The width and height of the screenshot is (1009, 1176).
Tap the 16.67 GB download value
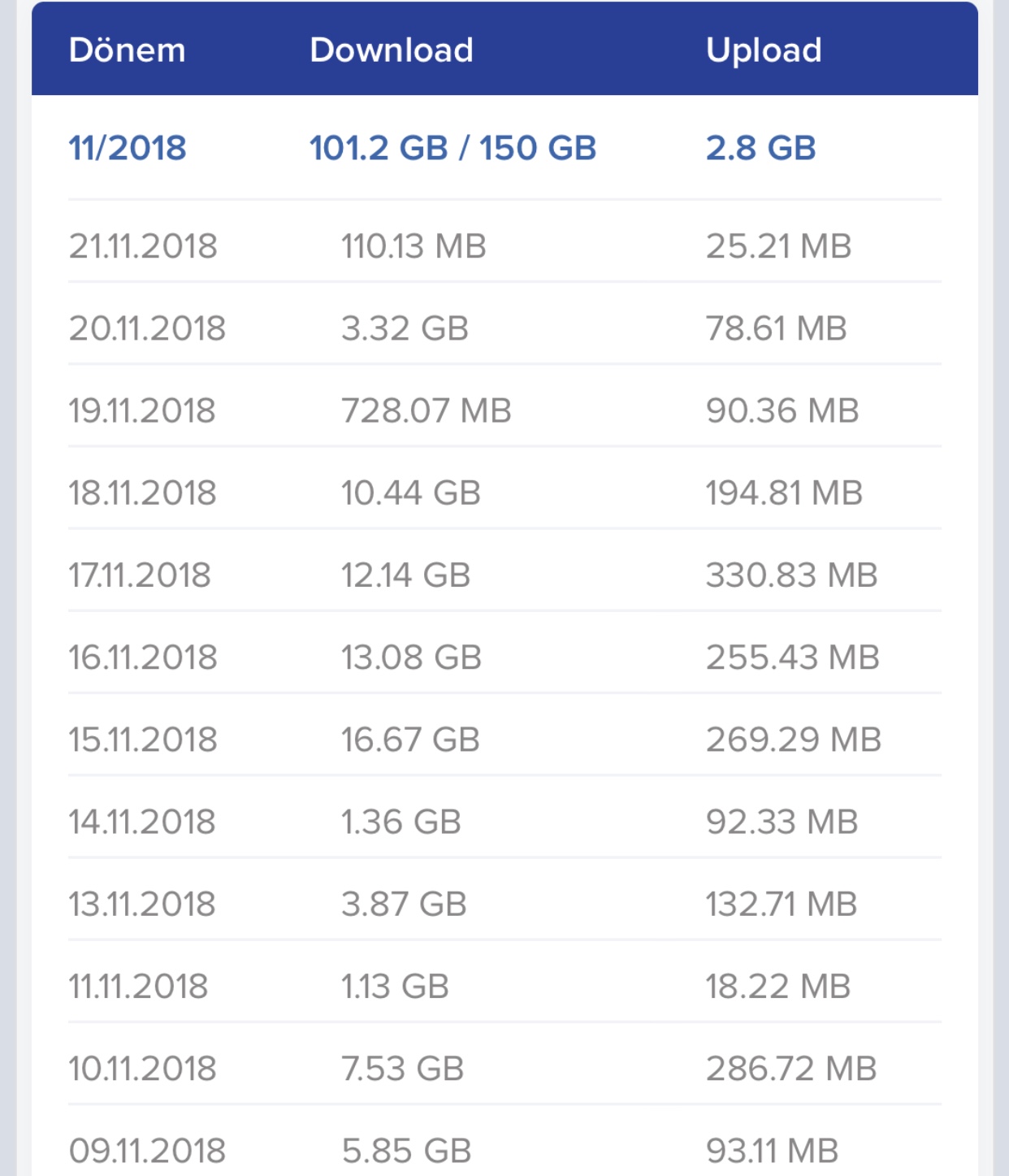(410, 739)
